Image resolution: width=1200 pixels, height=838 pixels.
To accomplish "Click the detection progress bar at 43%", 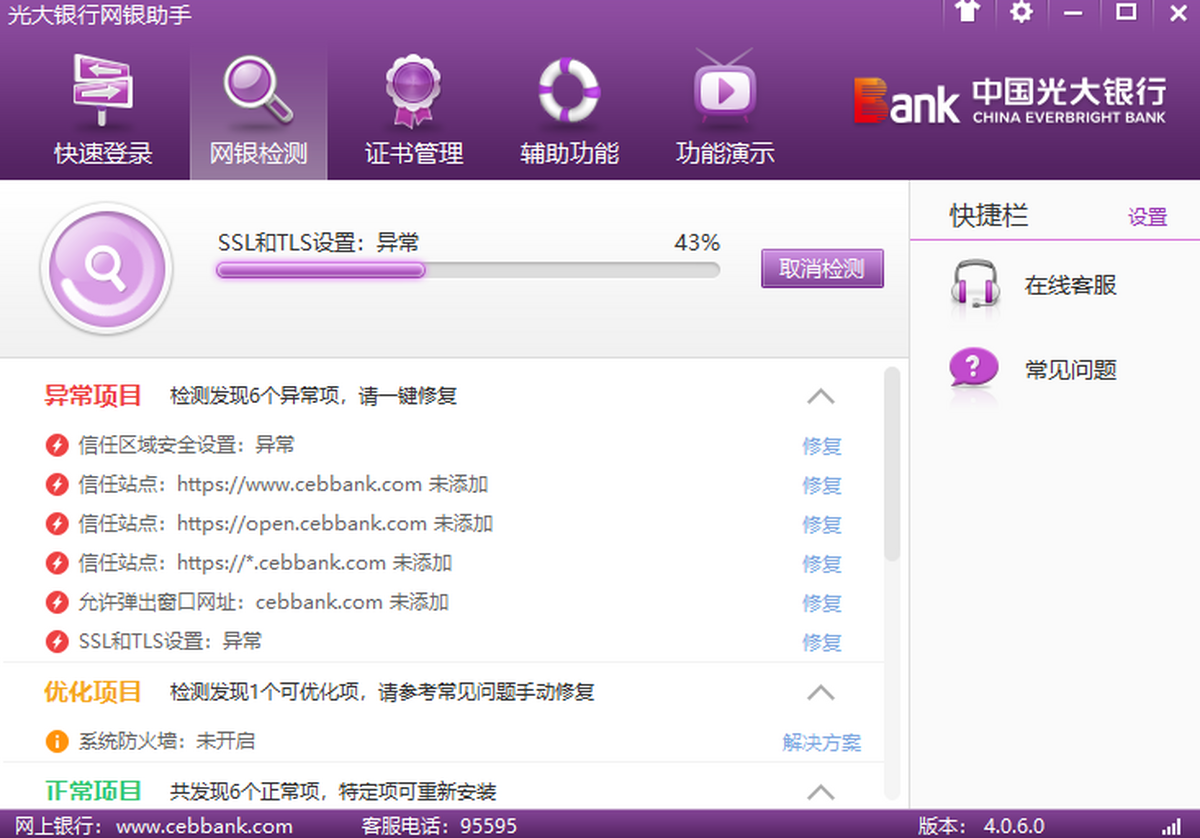I will tap(468, 269).
